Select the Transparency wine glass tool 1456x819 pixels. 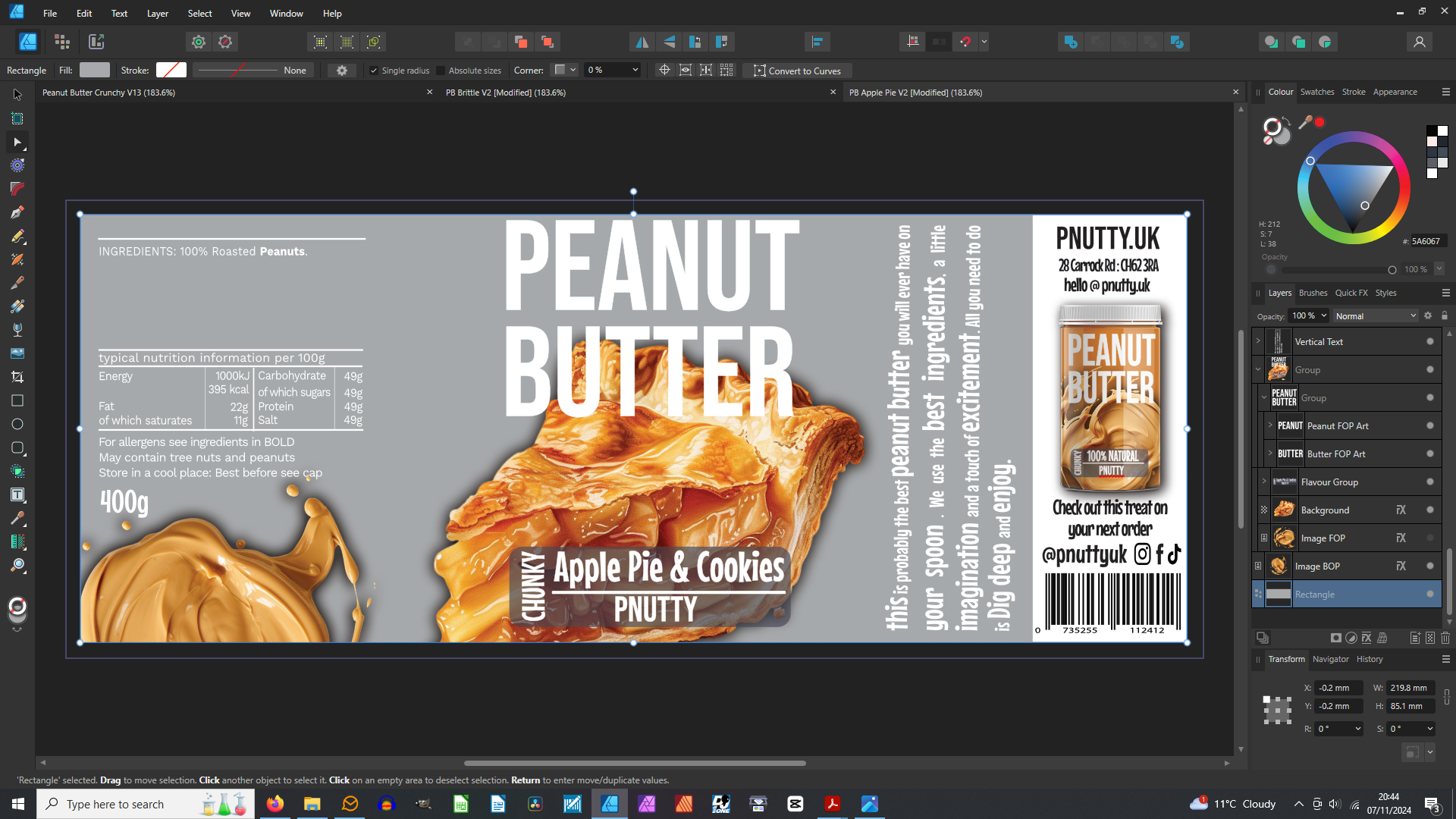pos(17,330)
